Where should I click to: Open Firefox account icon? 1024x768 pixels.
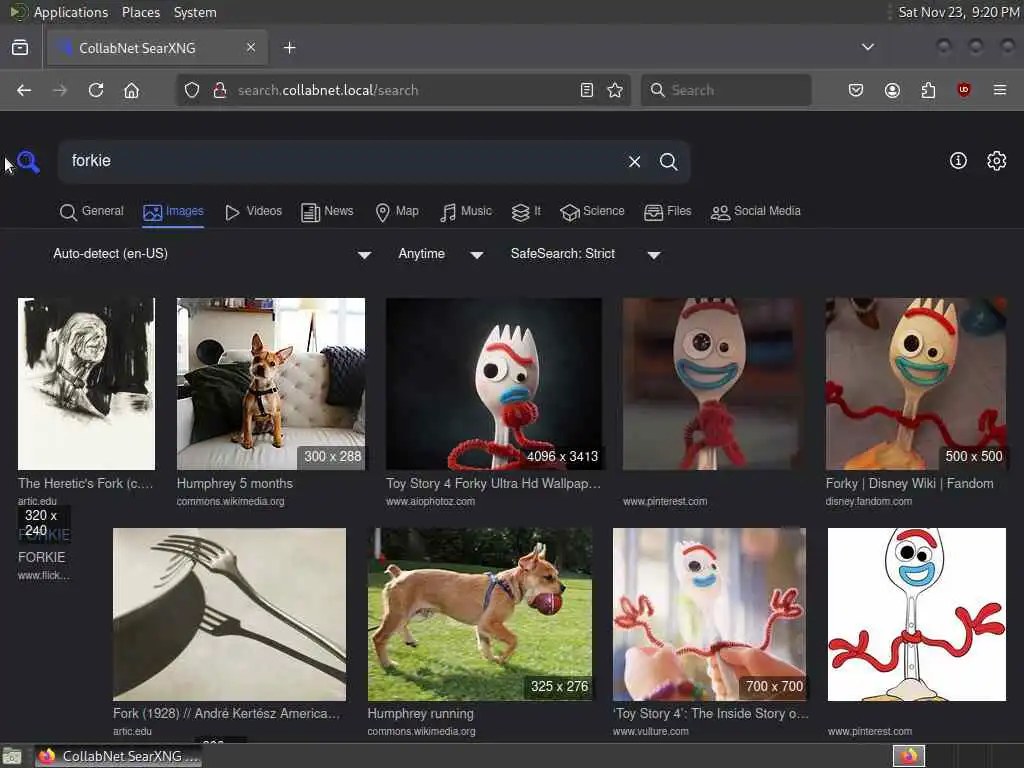click(x=892, y=90)
